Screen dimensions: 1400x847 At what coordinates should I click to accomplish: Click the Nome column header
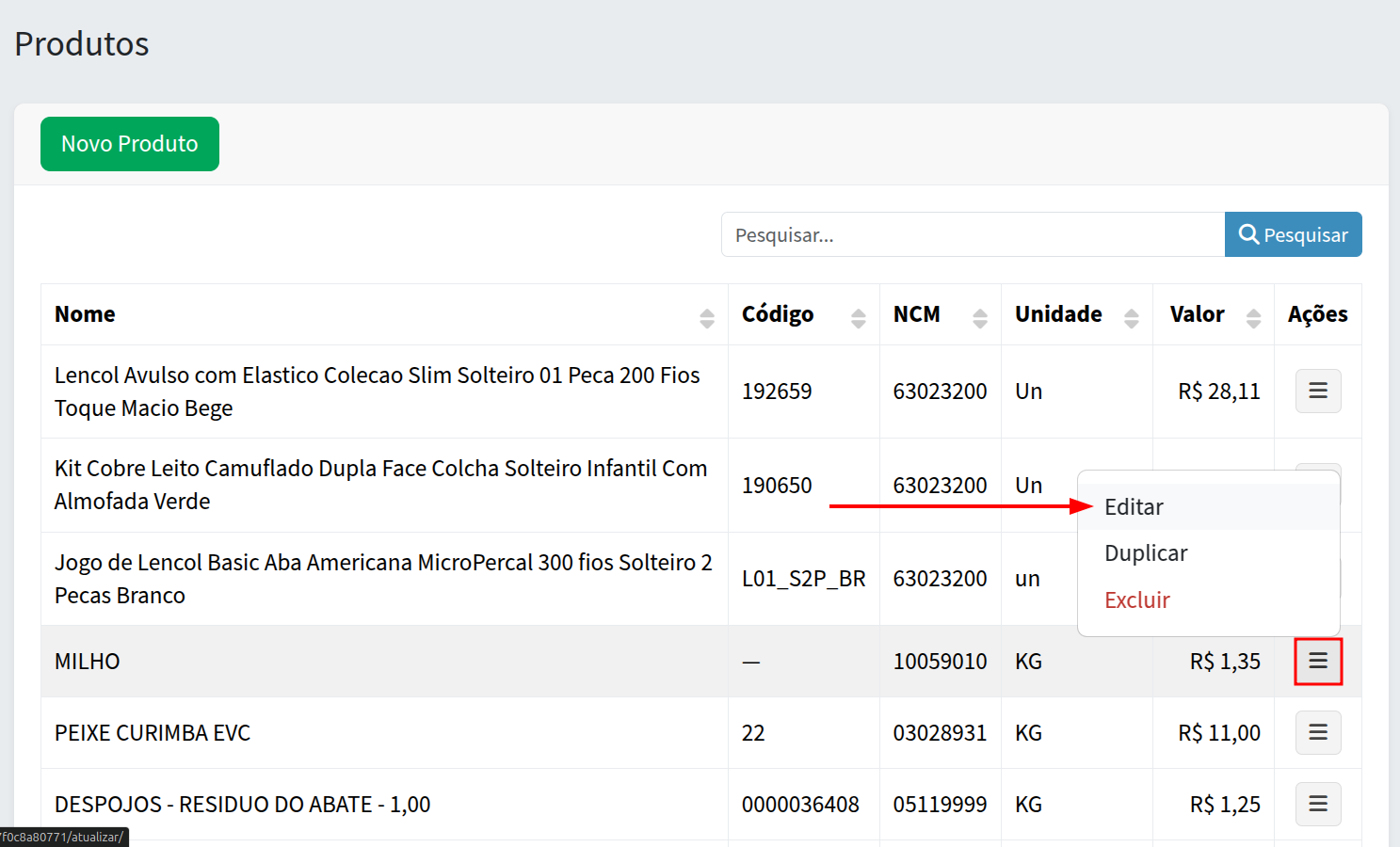pyautogui.click(x=85, y=314)
